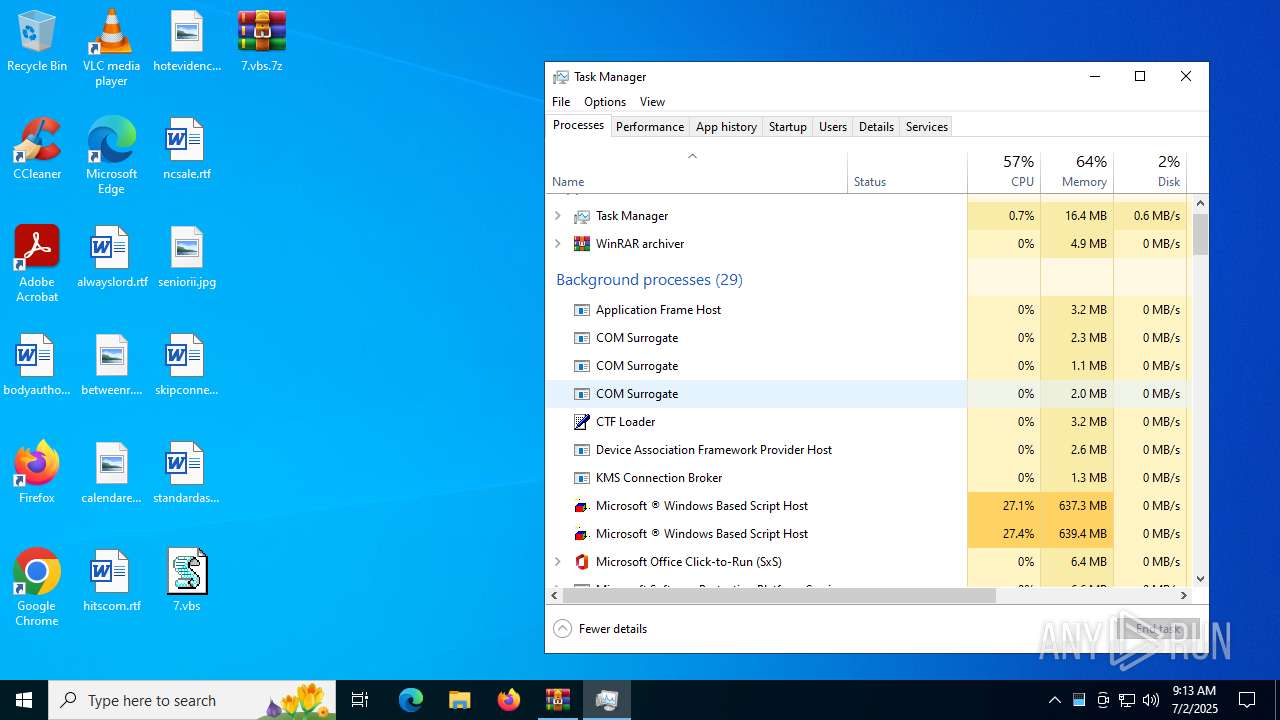
Task: Open VLC media player desktop icon
Action: tap(111, 48)
